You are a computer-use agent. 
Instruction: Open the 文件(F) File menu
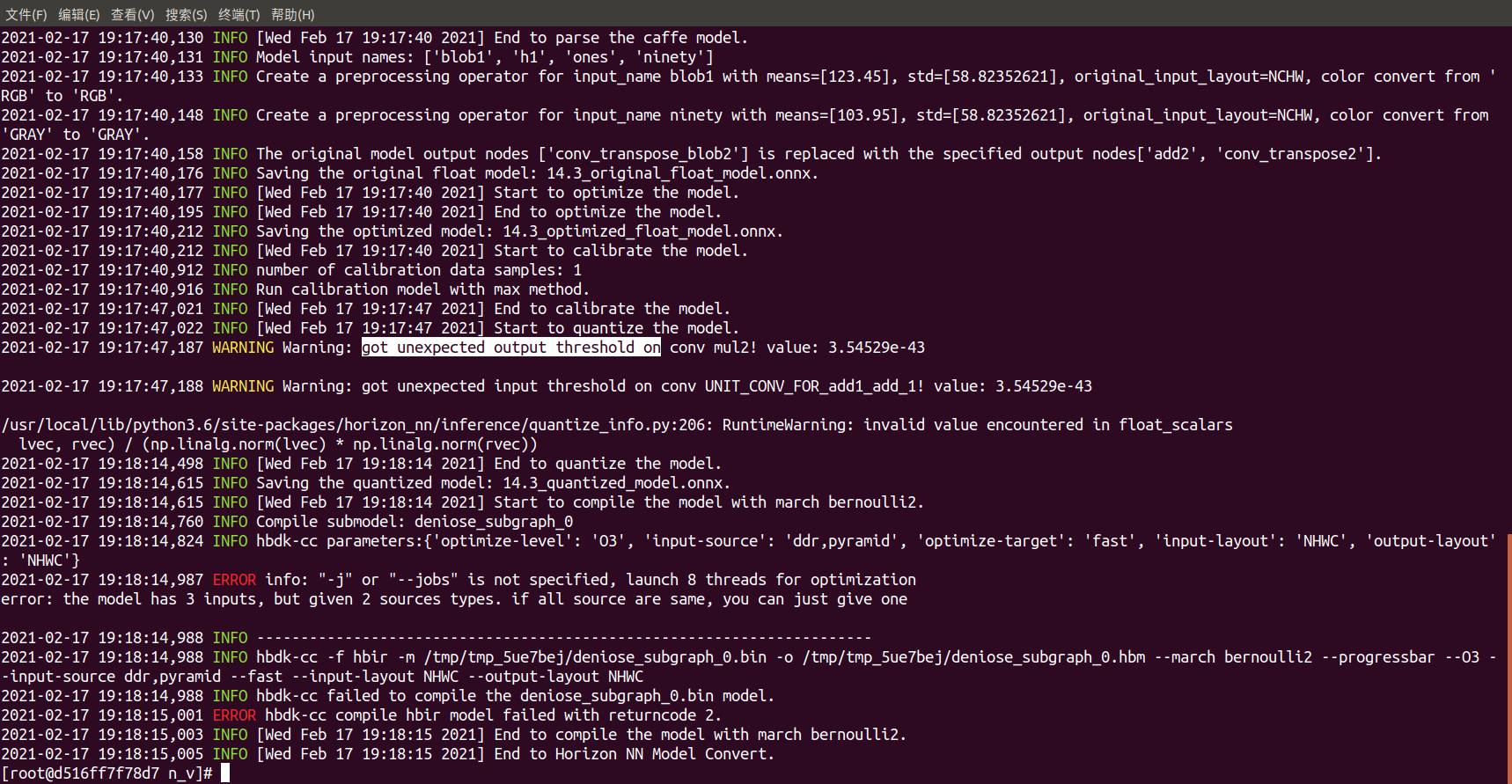(26, 14)
